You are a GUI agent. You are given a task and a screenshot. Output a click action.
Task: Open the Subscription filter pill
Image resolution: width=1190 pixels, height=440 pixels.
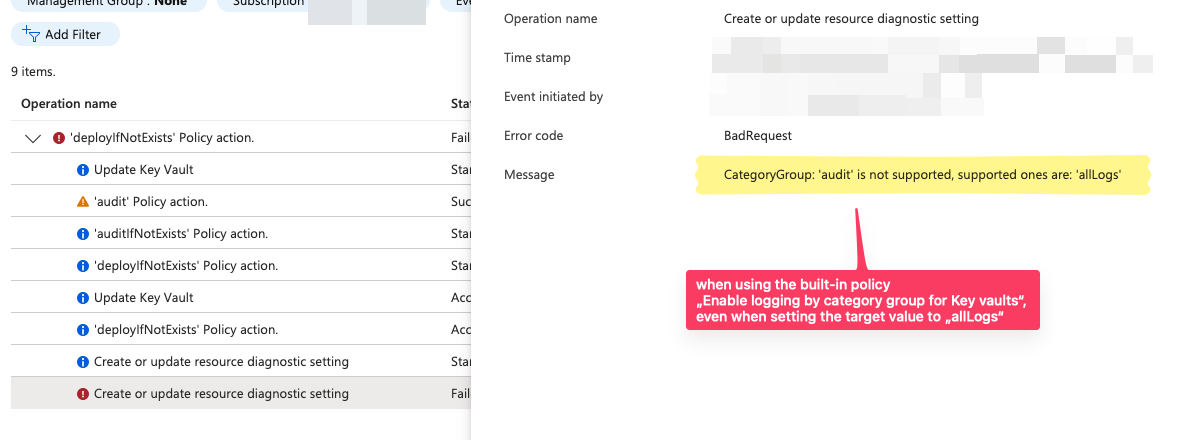click(269, 4)
